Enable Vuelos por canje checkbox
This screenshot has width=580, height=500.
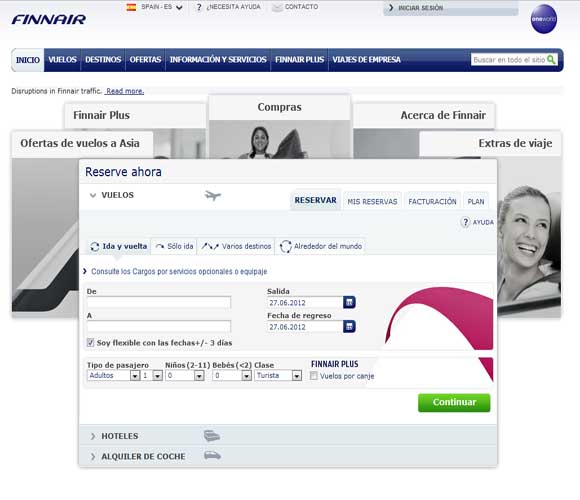314,376
